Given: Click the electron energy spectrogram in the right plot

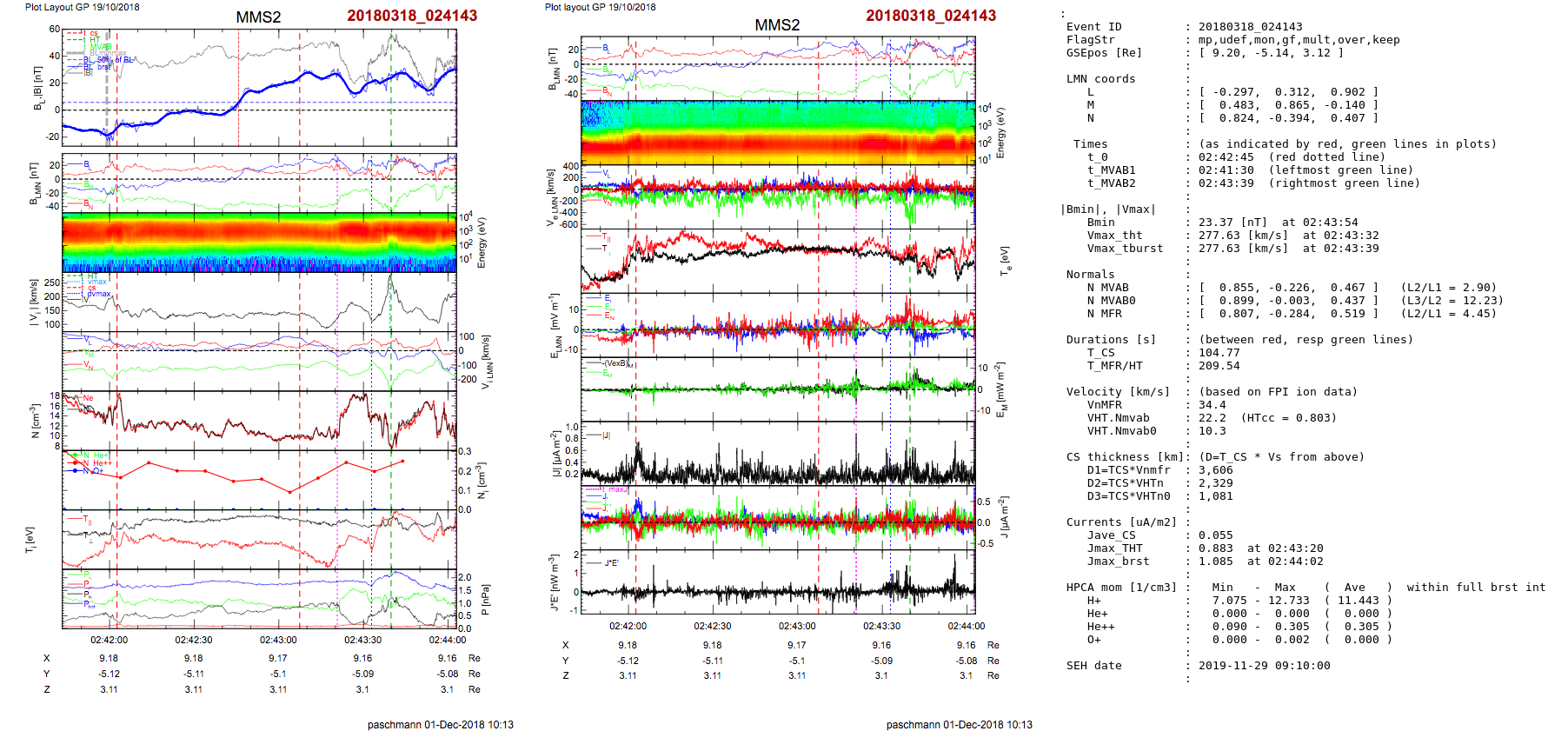Looking at the screenshot, I should tap(778, 132).
